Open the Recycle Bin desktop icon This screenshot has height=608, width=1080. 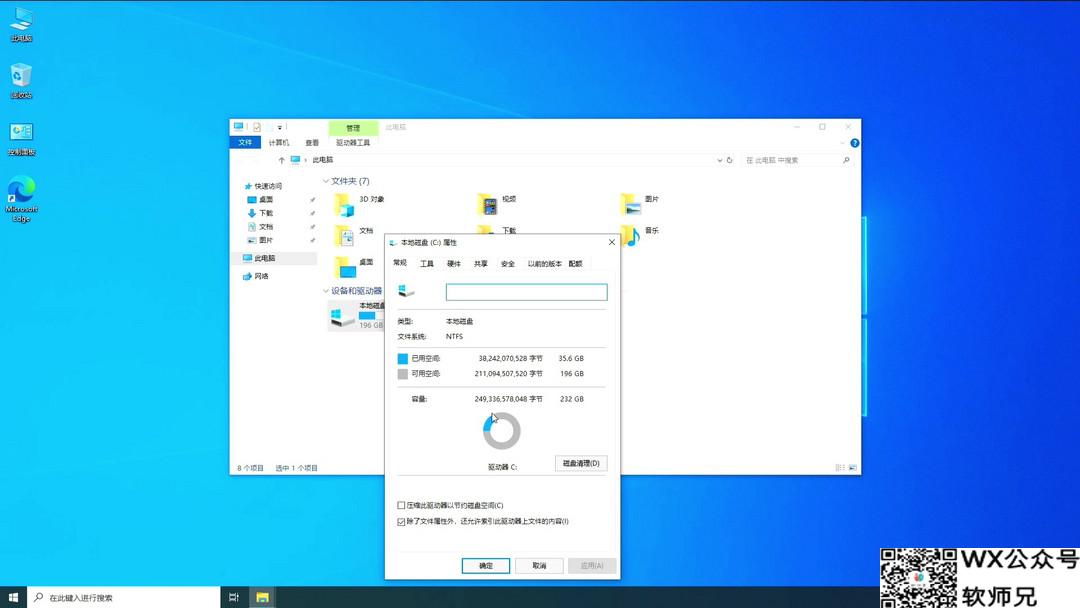pos(21,81)
